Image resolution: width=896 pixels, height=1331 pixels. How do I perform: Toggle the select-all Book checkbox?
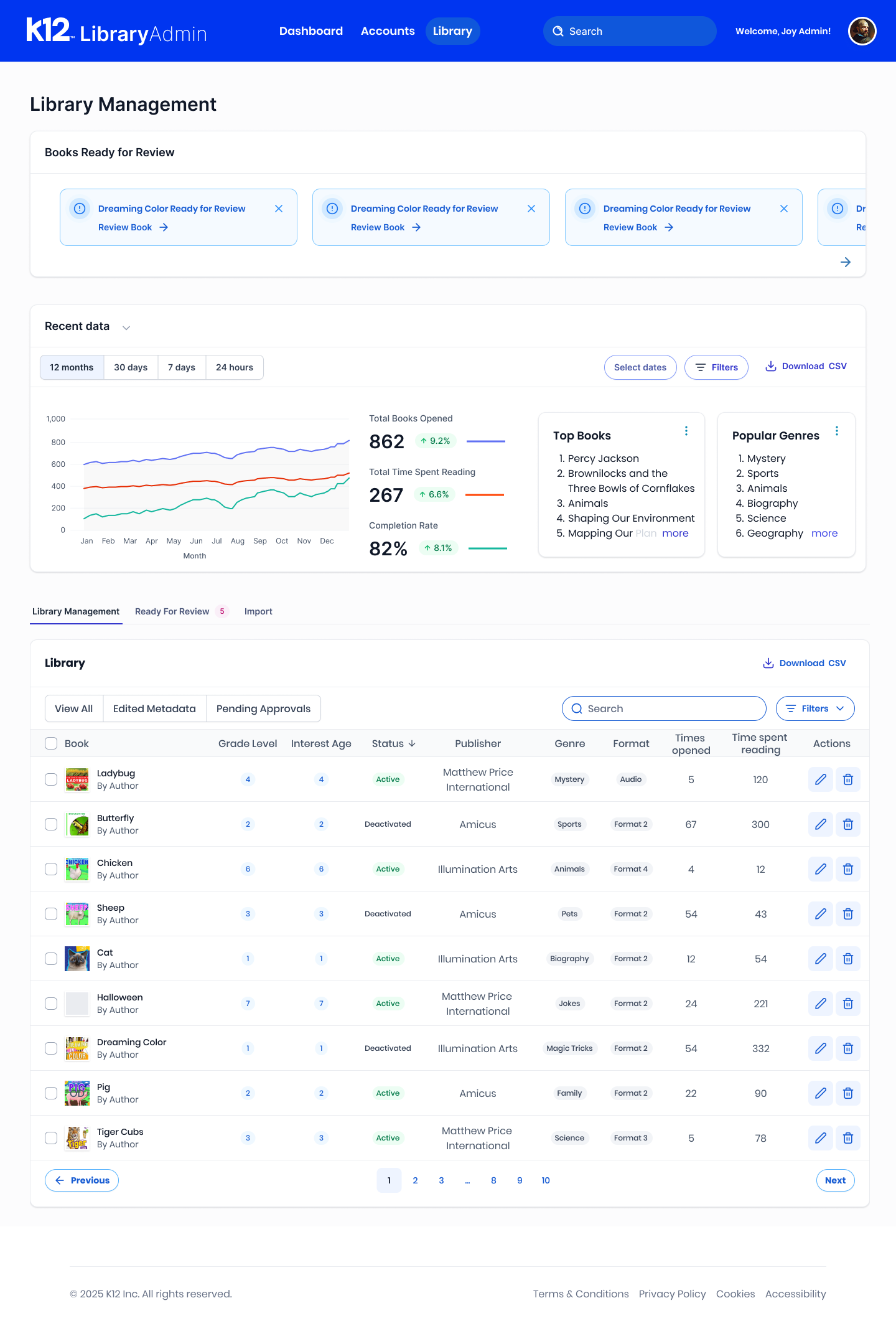[x=51, y=743]
